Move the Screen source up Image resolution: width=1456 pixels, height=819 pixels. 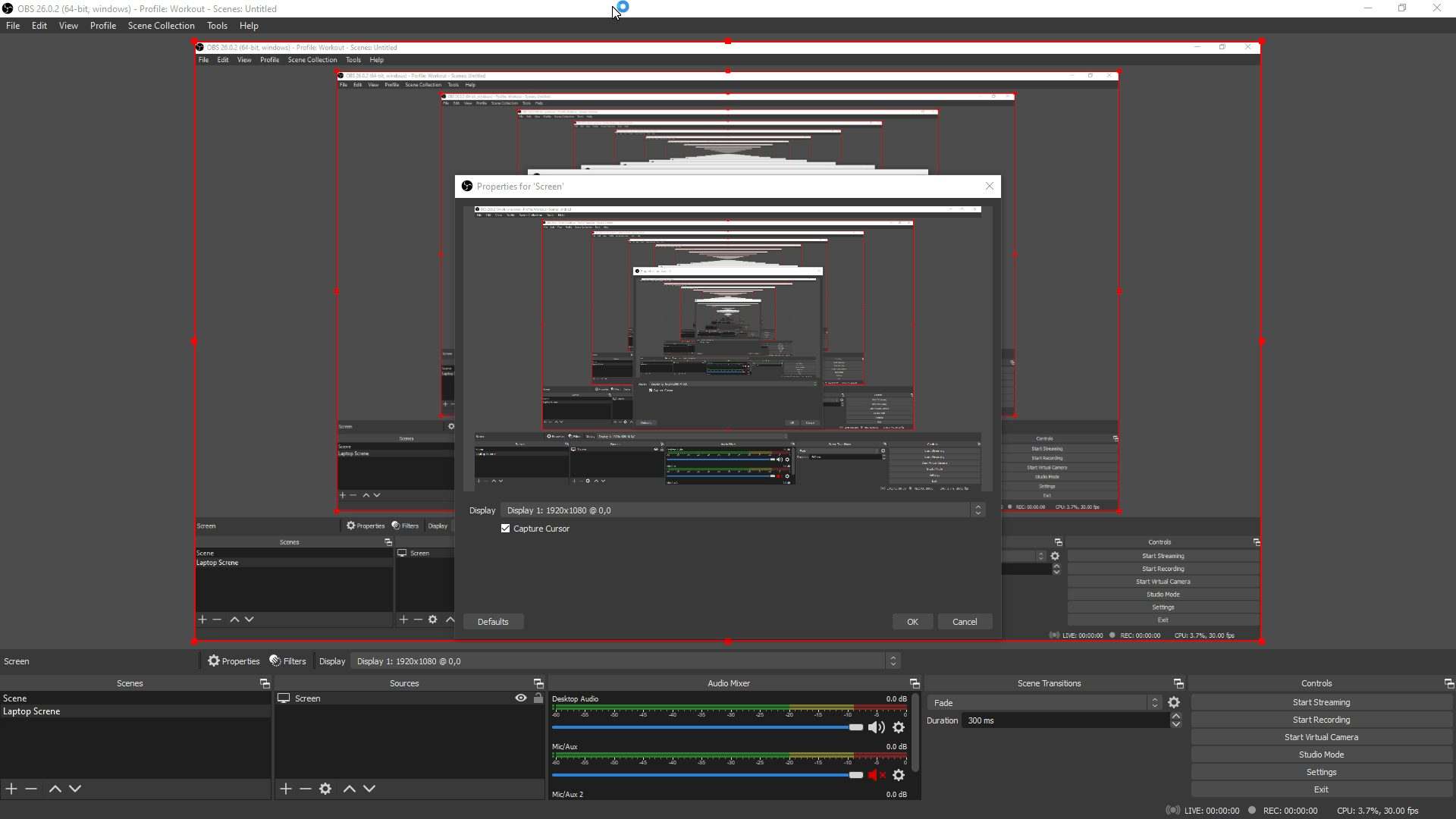pos(349,789)
